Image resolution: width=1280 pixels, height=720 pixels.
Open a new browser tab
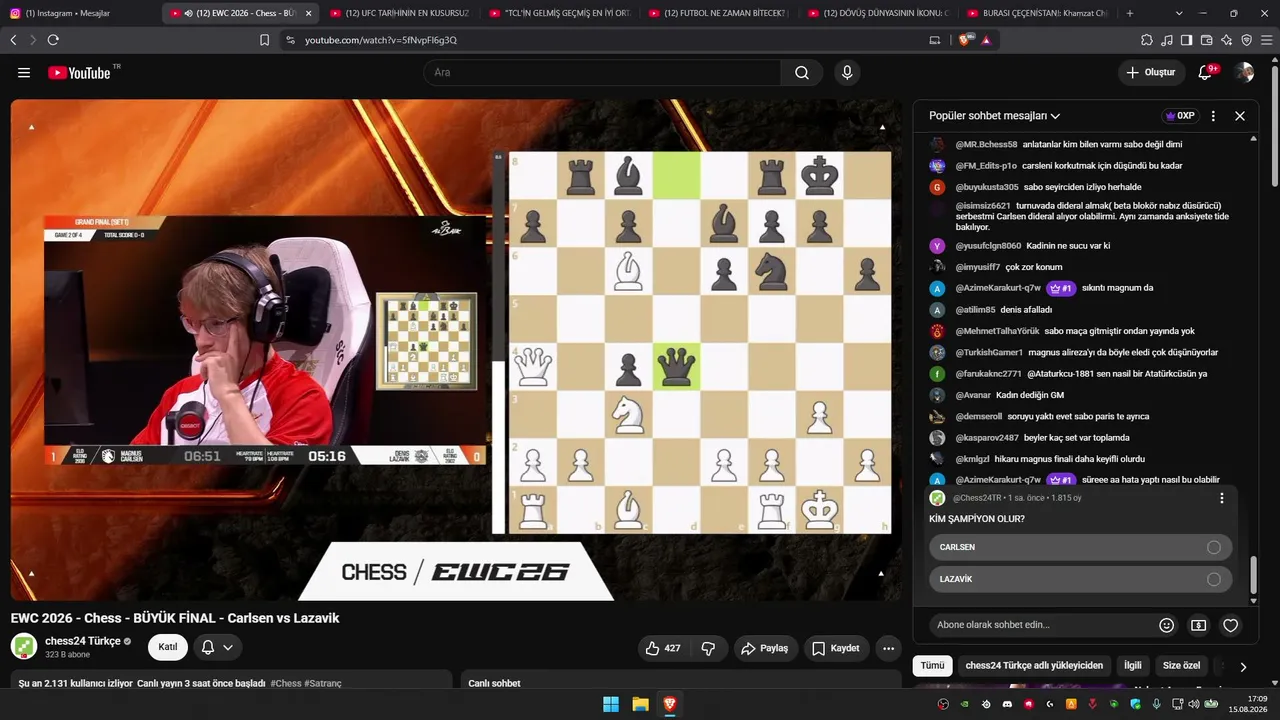tap(1130, 13)
